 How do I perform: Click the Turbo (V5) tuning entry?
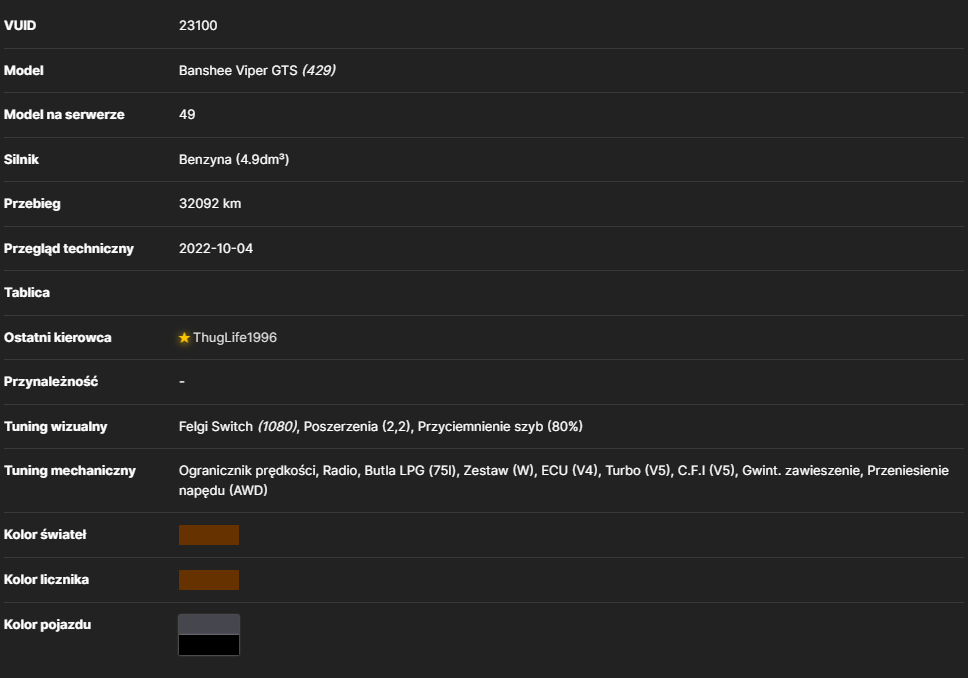tap(638, 471)
